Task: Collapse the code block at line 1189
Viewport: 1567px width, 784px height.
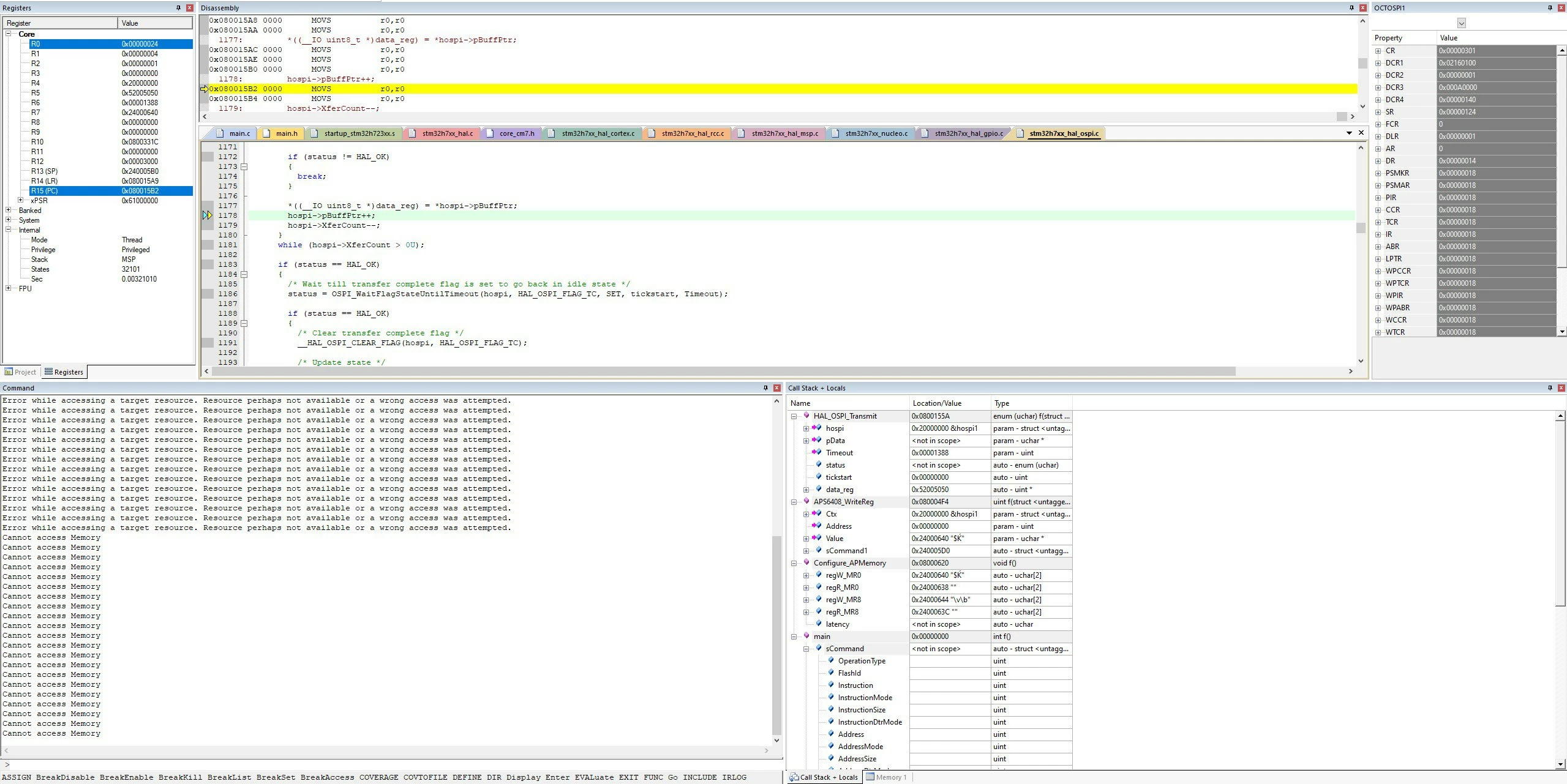Action: (x=244, y=323)
